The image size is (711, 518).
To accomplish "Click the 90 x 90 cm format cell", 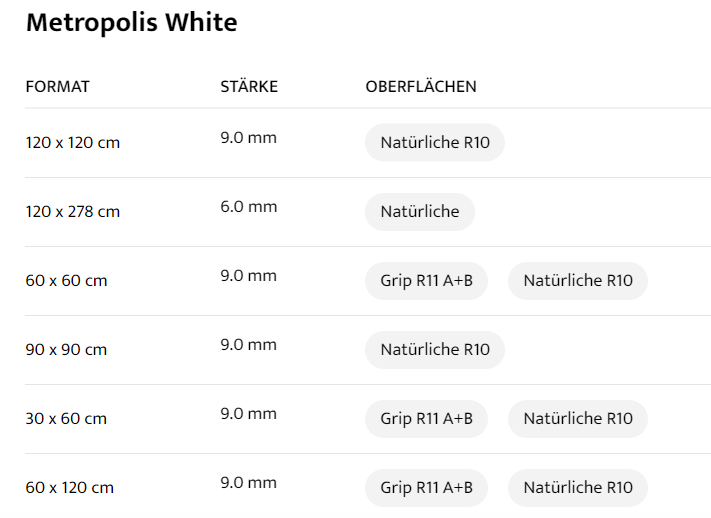I will point(66,350).
